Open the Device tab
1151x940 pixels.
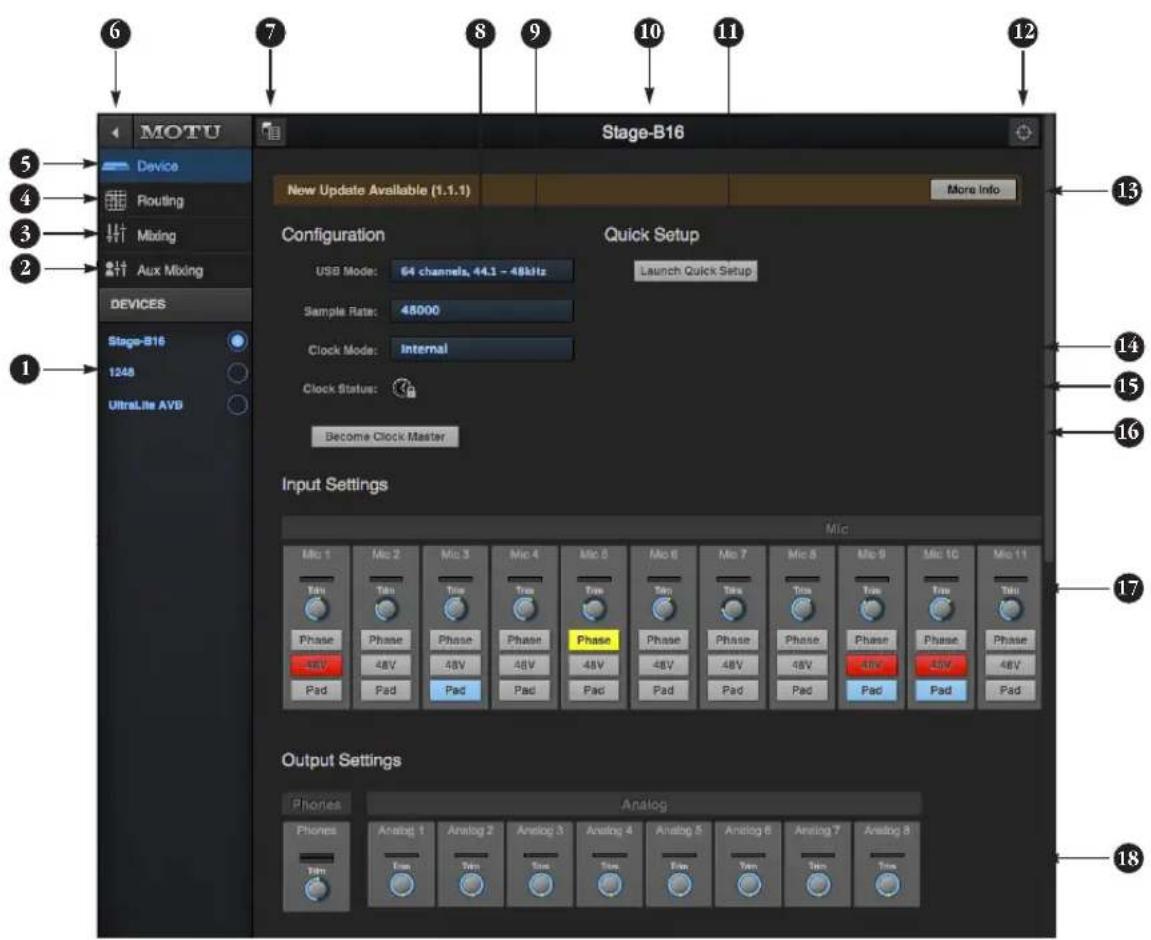(175, 167)
